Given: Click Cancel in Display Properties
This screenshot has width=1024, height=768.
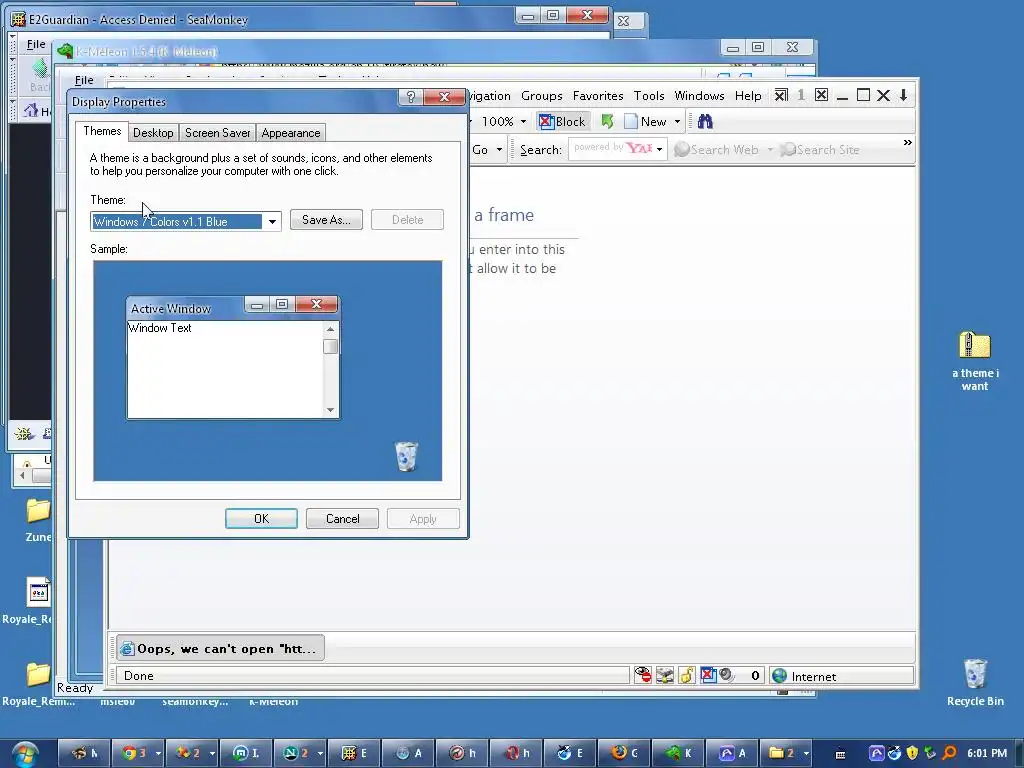Looking at the screenshot, I should [342, 519].
